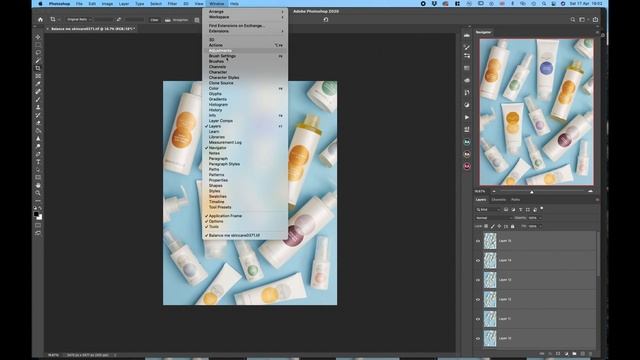Select the Rectangular Marquee tool
The image size is (640, 360).
38,45
